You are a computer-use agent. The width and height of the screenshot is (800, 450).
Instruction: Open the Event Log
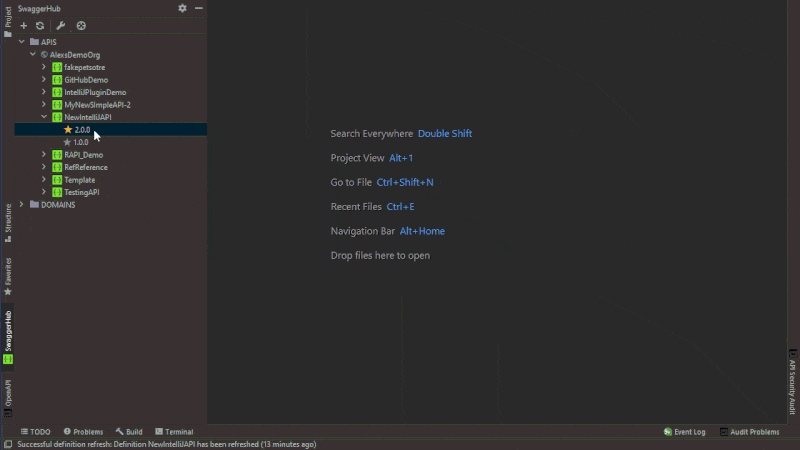click(684, 432)
